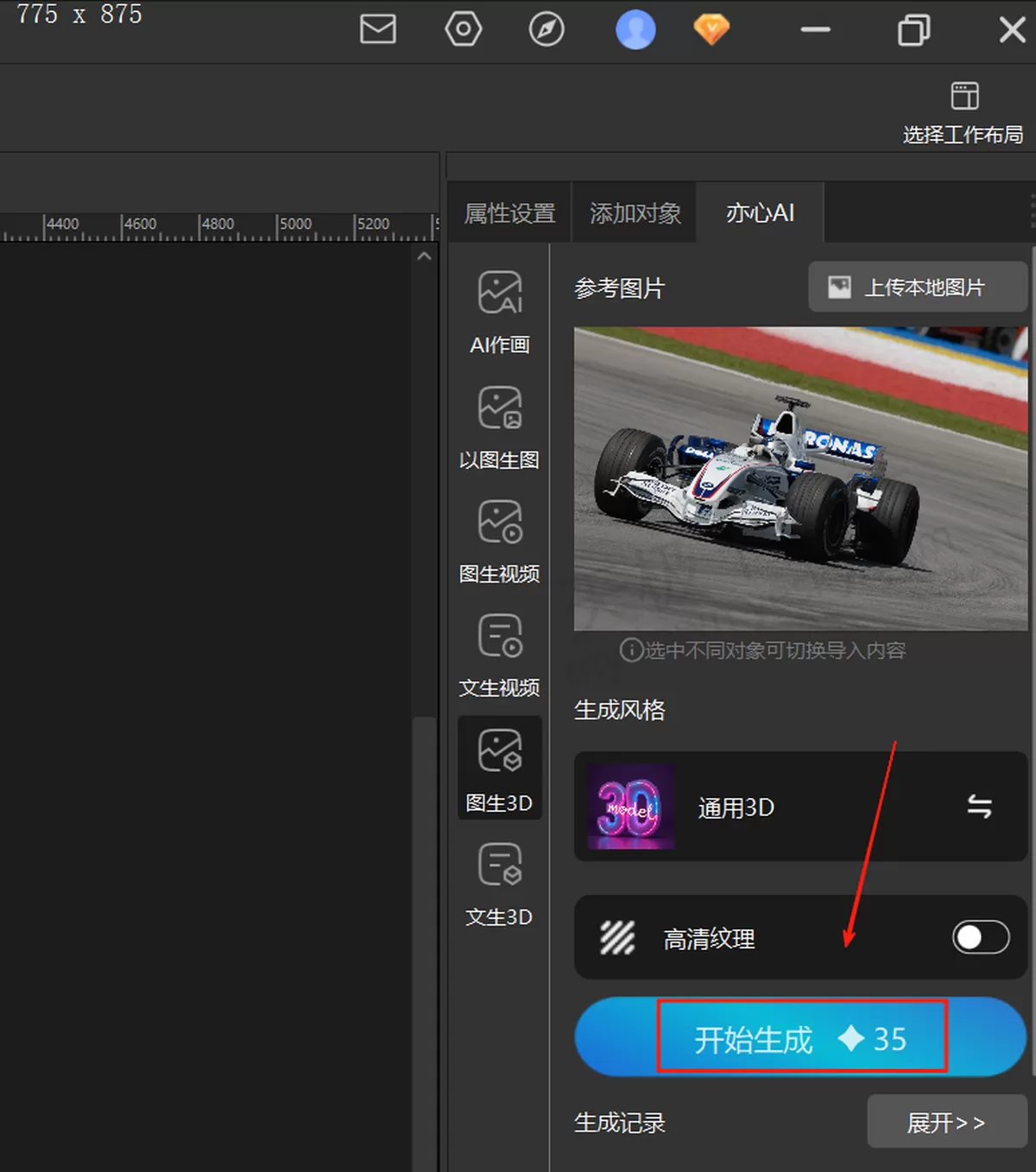This screenshot has height=1172, width=1036.
Task: Click the hexagon settings icon
Action: [464, 29]
